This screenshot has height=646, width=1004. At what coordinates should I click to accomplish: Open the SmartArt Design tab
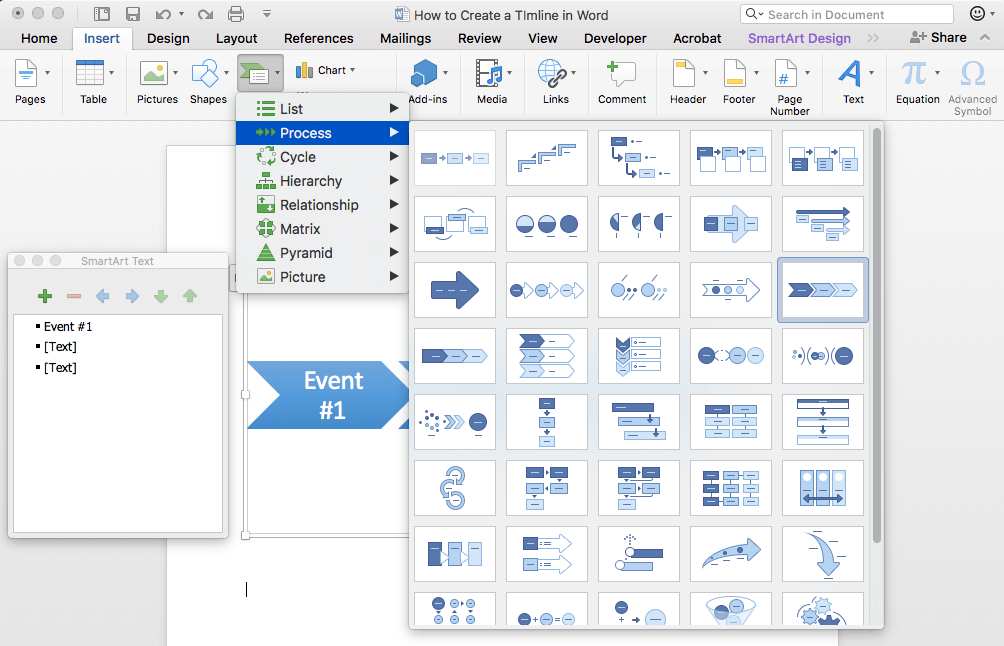pos(799,38)
